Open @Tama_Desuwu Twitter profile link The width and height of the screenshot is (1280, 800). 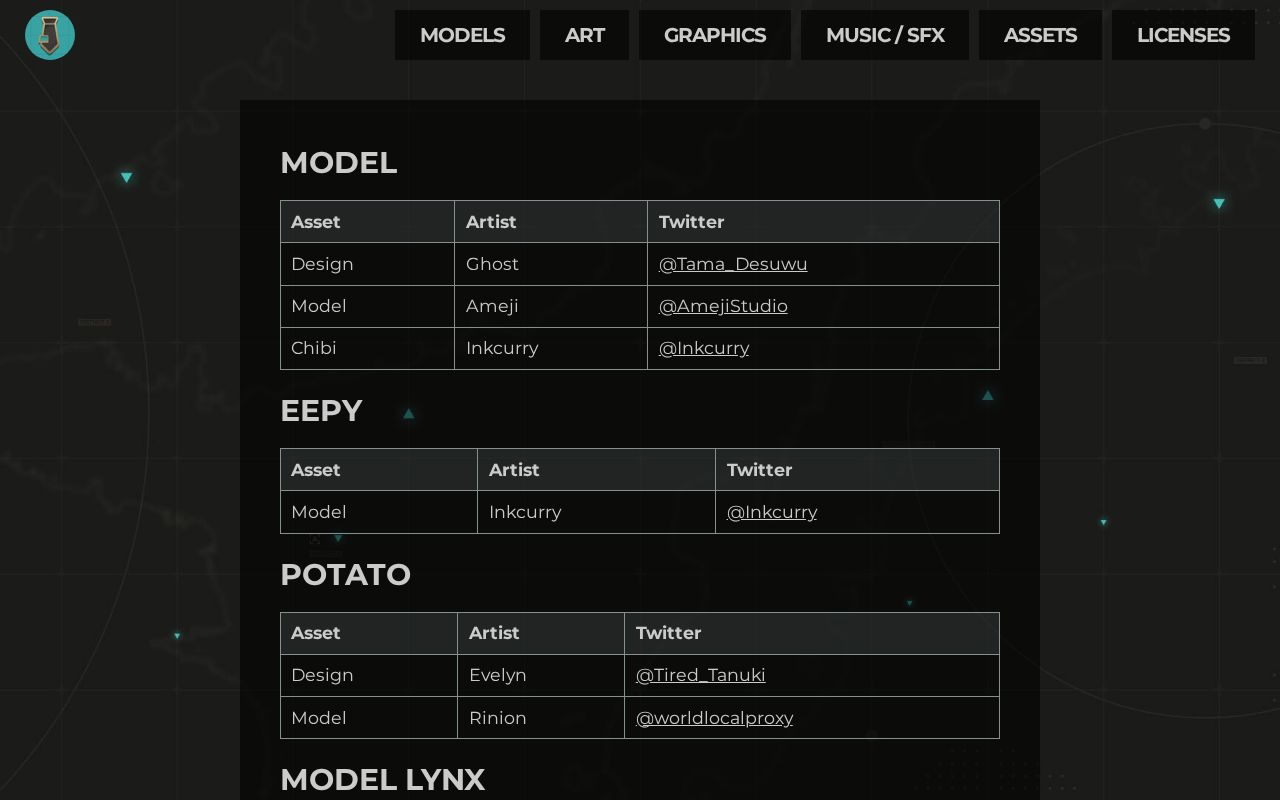click(733, 264)
